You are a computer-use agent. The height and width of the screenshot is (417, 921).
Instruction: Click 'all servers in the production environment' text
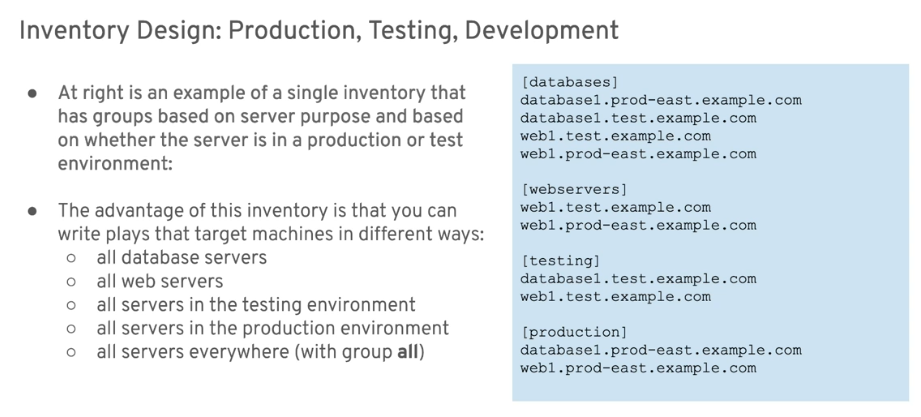pyautogui.click(x=273, y=328)
